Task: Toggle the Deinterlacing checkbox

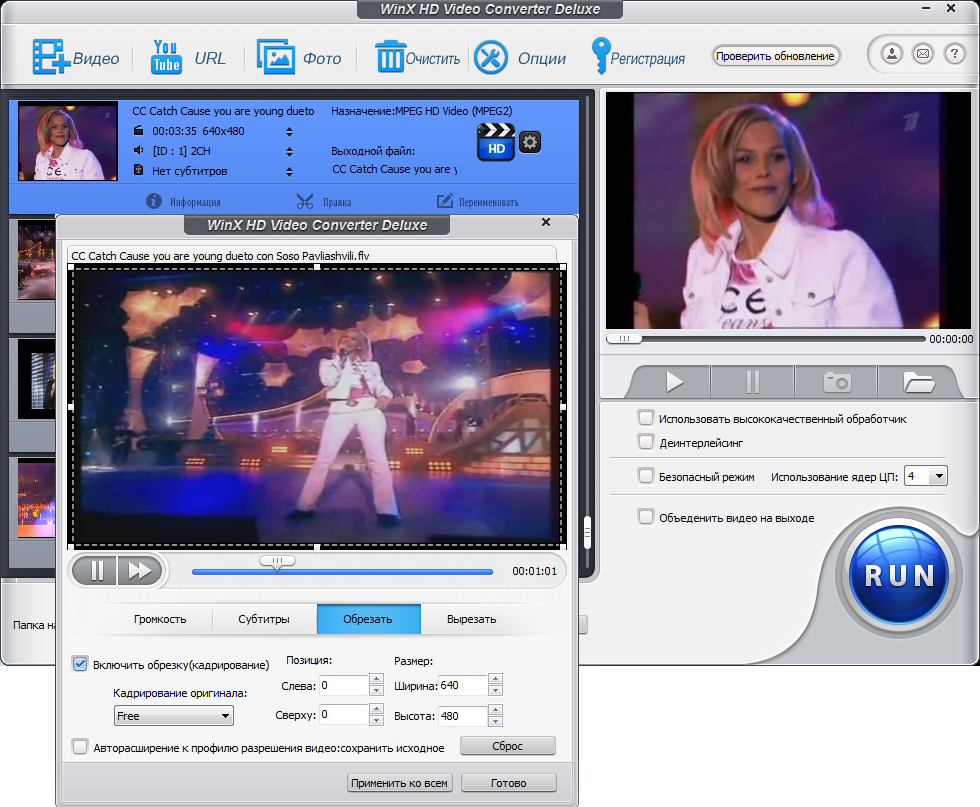Action: 646,442
